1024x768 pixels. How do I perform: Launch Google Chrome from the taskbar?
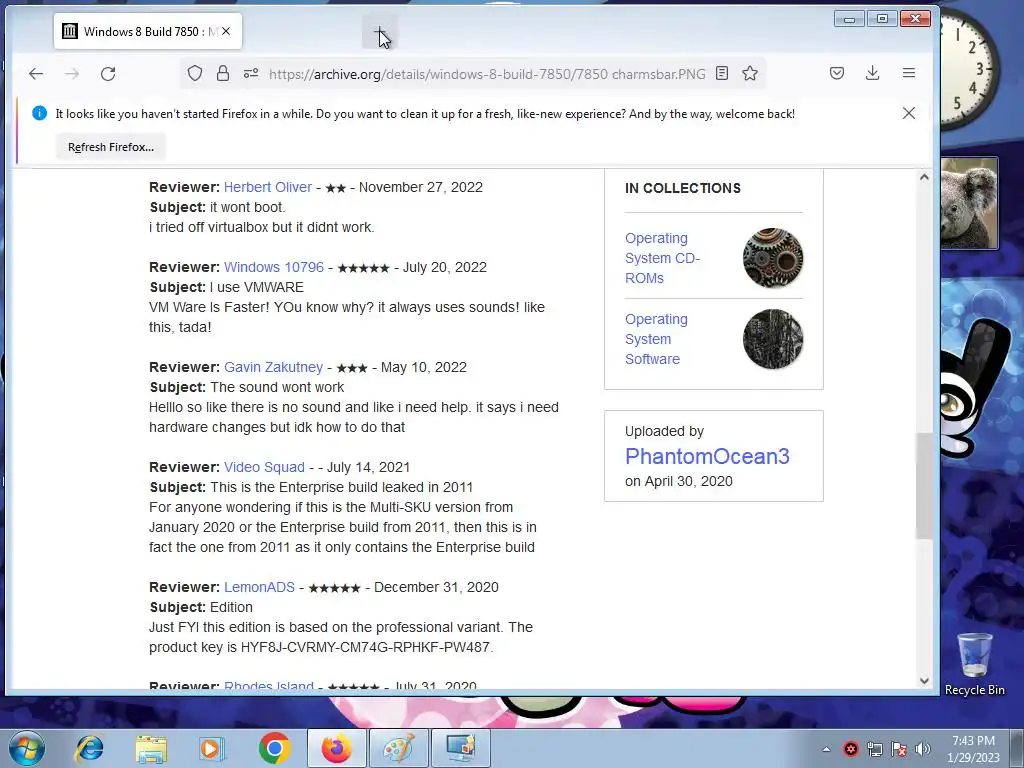click(274, 748)
